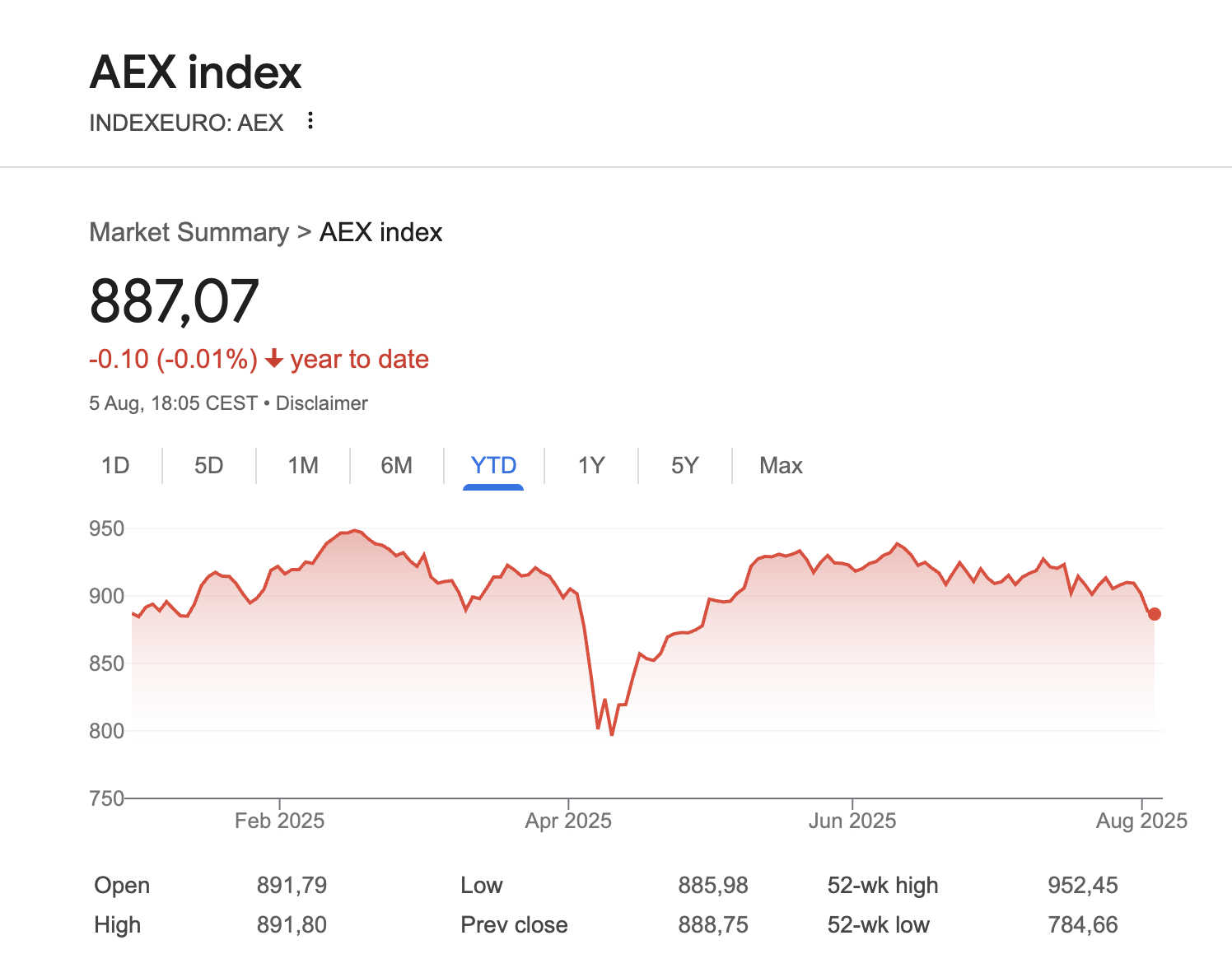
Task: Open the 5Y chart range
Action: pos(684,466)
